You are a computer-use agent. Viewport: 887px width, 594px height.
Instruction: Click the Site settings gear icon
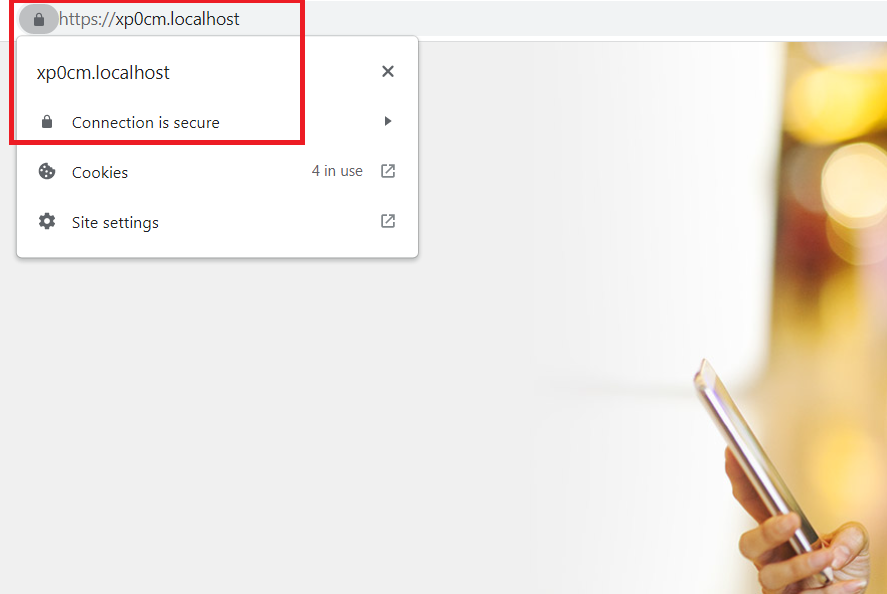pyautogui.click(x=47, y=221)
